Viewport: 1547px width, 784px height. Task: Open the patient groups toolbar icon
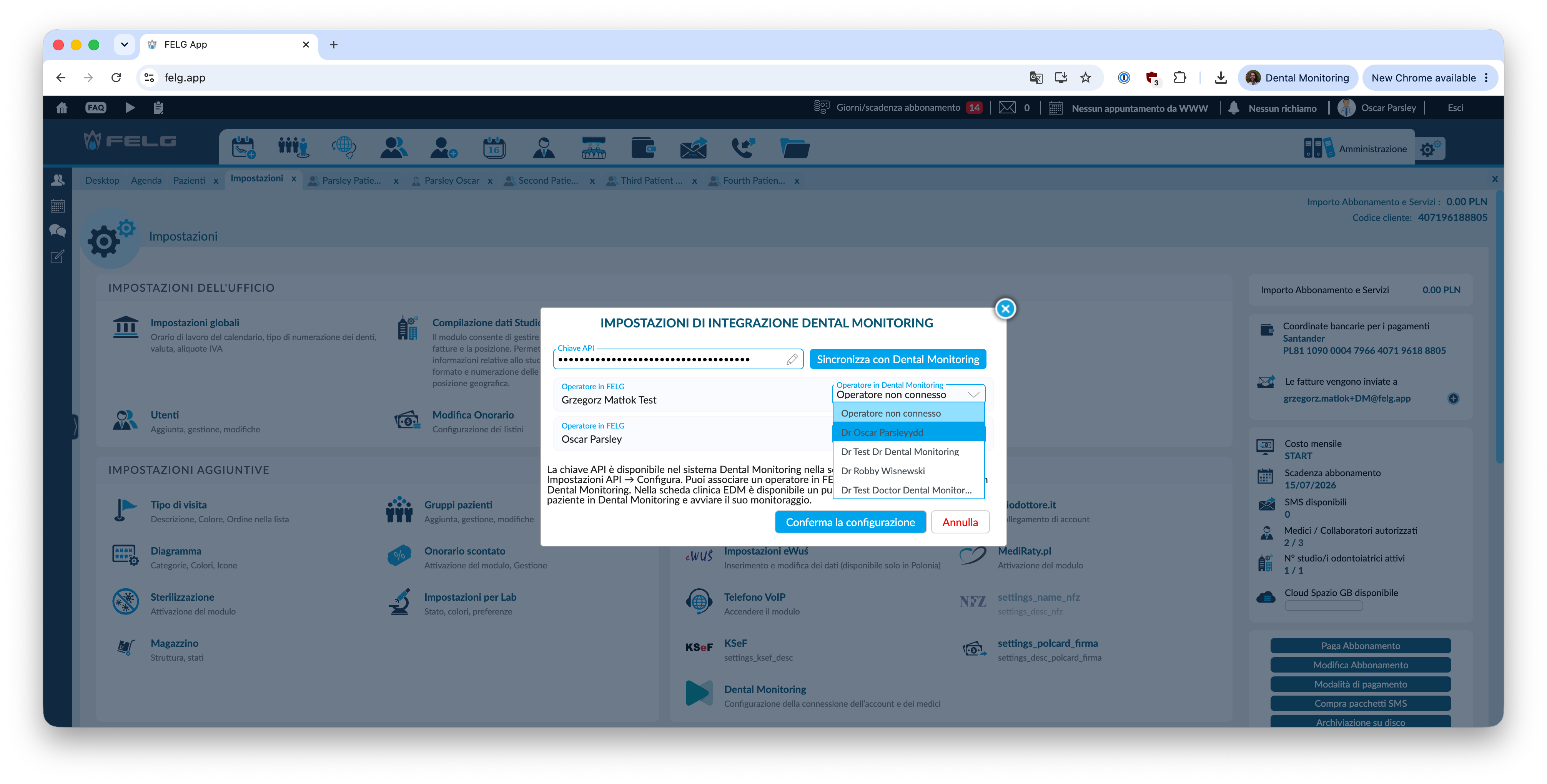(x=293, y=147)
